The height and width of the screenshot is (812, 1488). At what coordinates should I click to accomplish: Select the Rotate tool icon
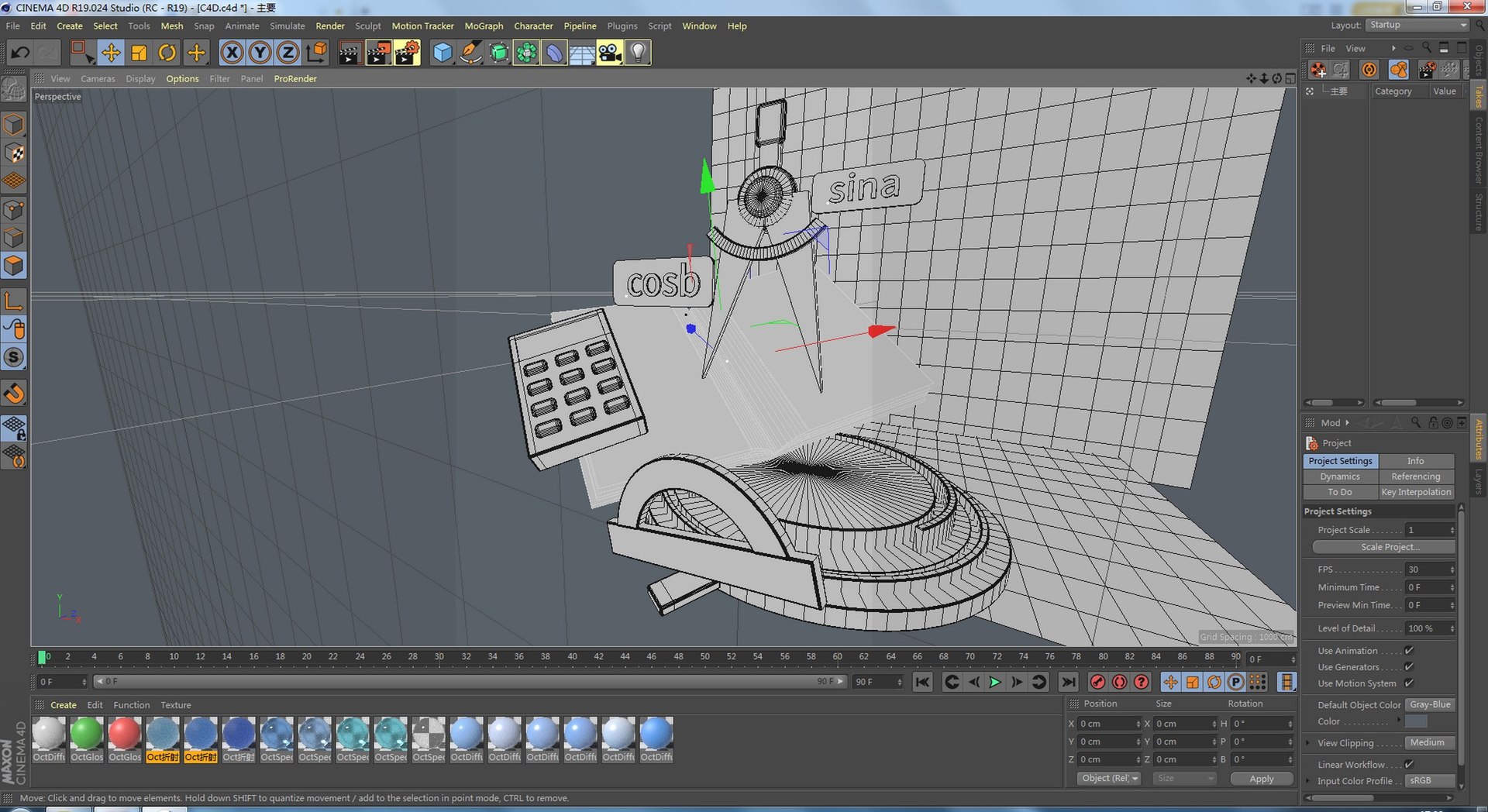pyautogui.click(x=167, y=53)
